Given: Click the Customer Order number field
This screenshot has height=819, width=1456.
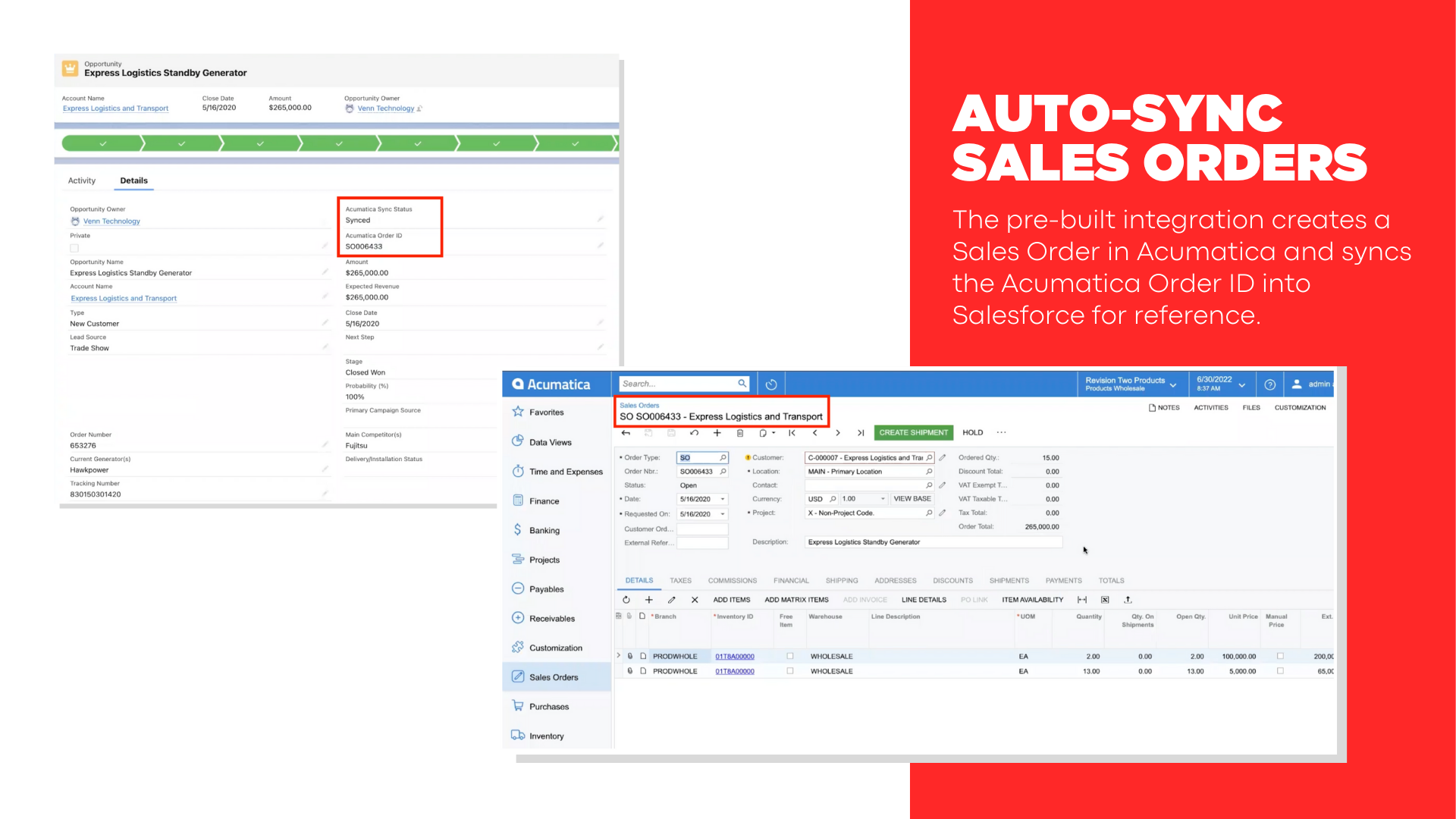Looking at the screenshot, I should pos(702,529).
